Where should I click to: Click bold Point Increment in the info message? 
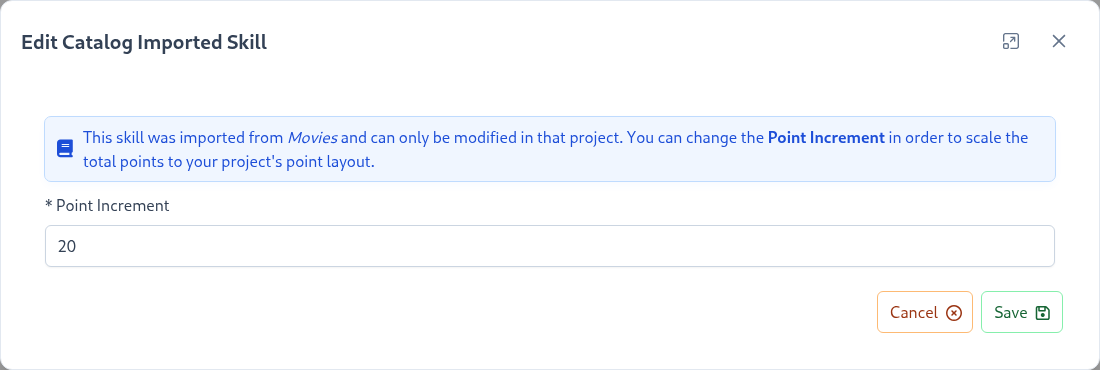(x=826, y=138)
